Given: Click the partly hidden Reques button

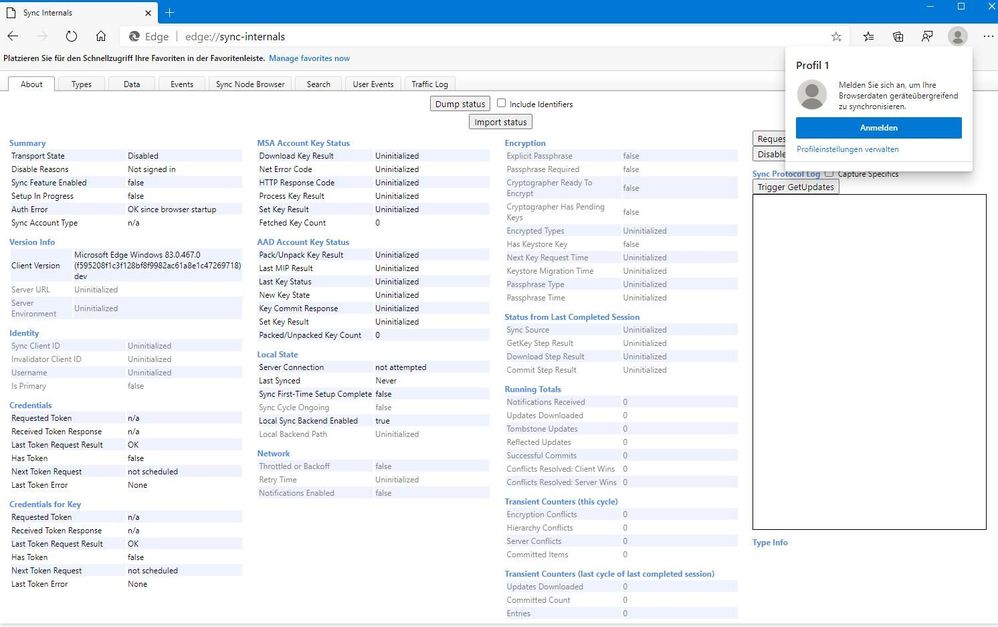Looking at the screenshot, I should (770, 139).
